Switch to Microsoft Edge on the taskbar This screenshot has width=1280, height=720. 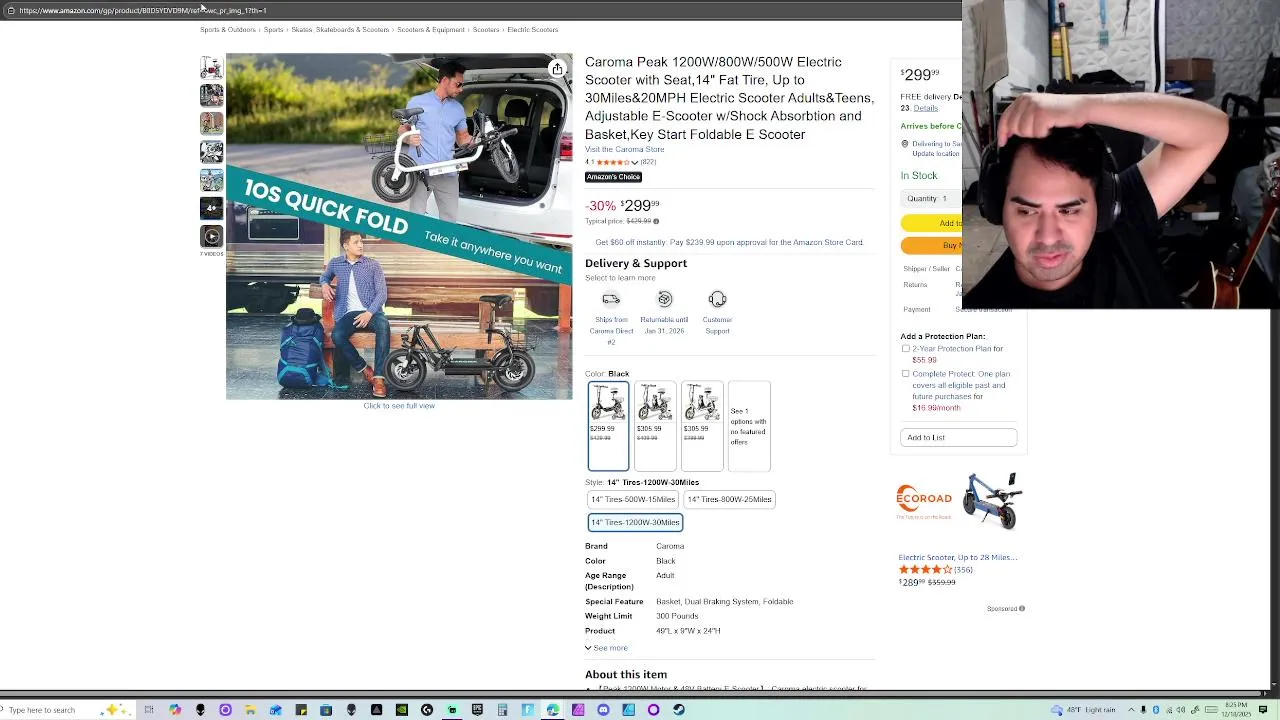pos(552,710)
